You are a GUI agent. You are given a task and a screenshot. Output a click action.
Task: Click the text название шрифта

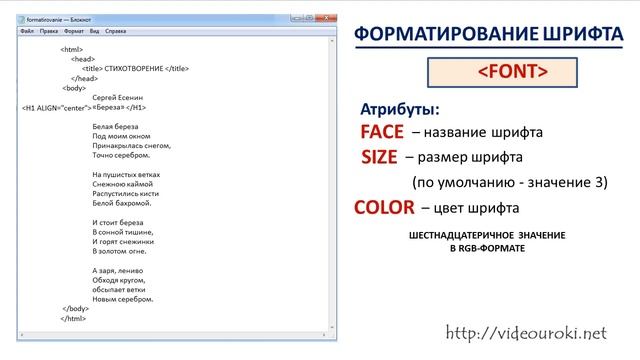coord(483,133)
